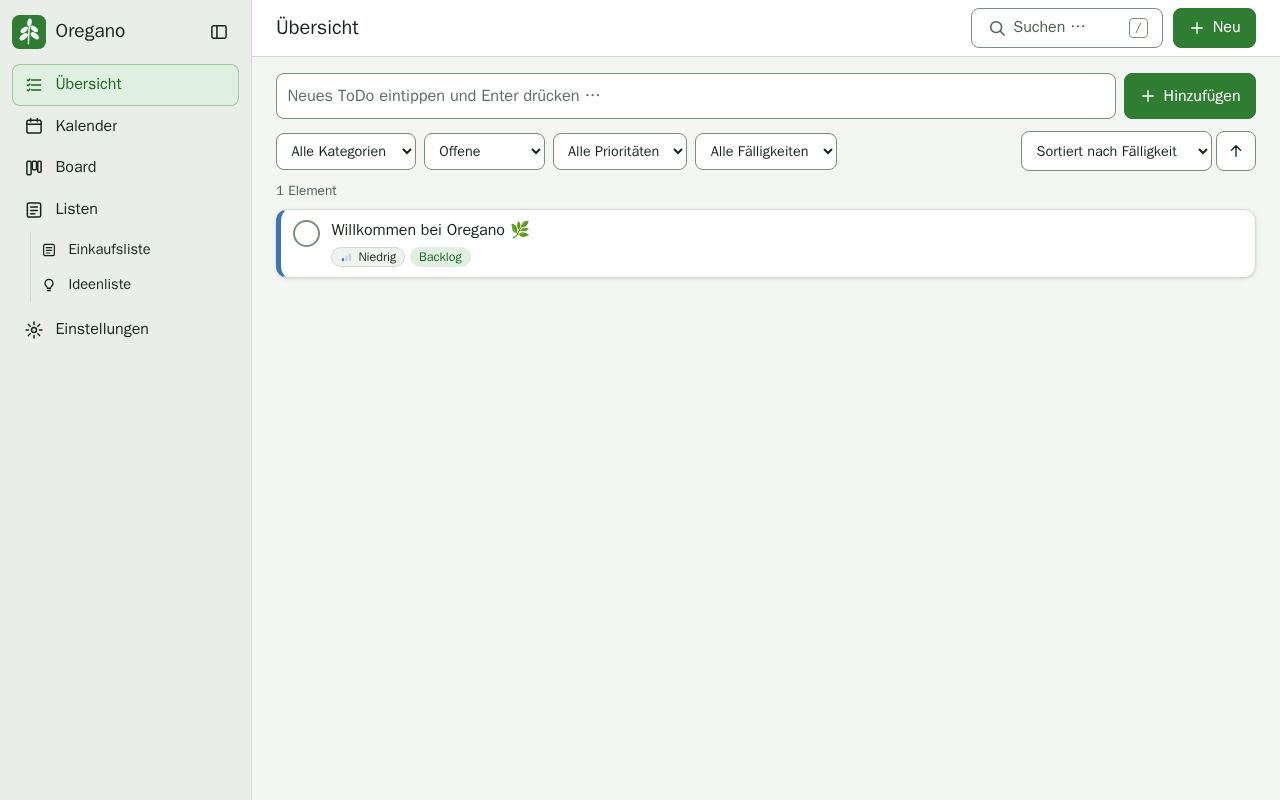Click the Einstellungen sun gear icon

point(34,330)
